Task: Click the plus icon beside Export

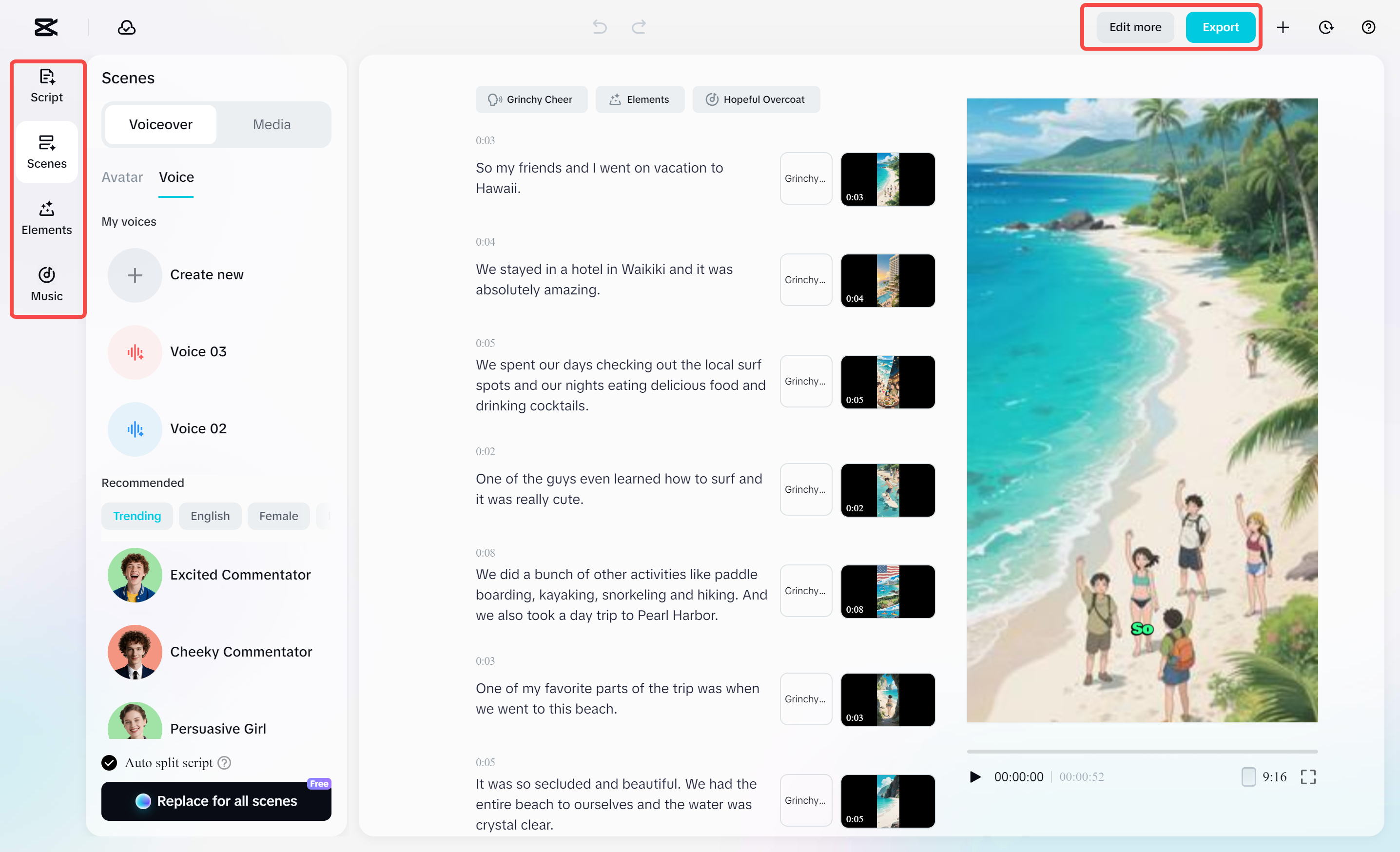Action: [x=1283, y=27]
